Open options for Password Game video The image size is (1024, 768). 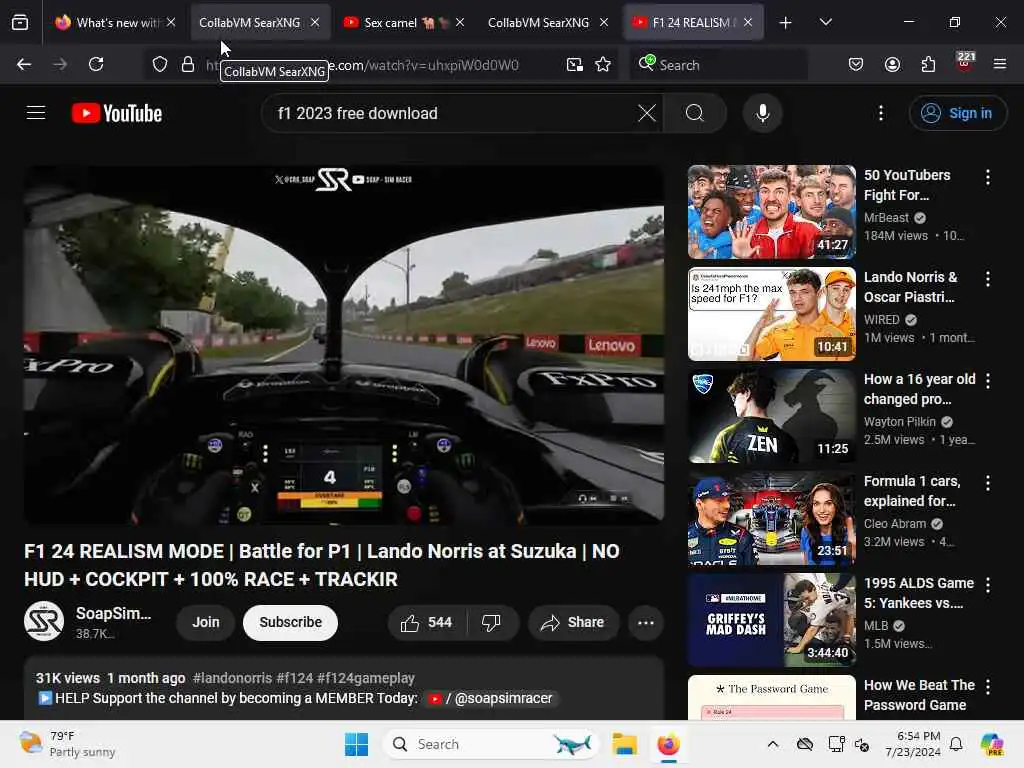(x=988, y=686)
